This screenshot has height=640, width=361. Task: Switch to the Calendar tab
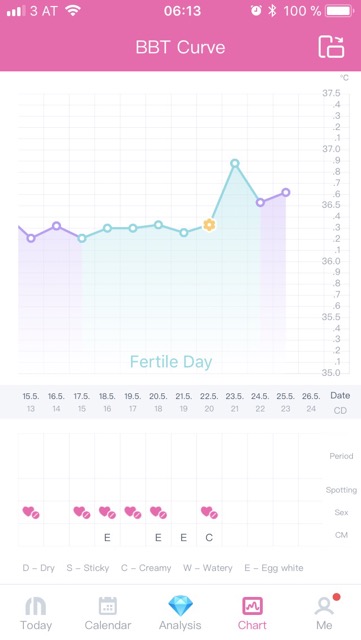point(108,614)
